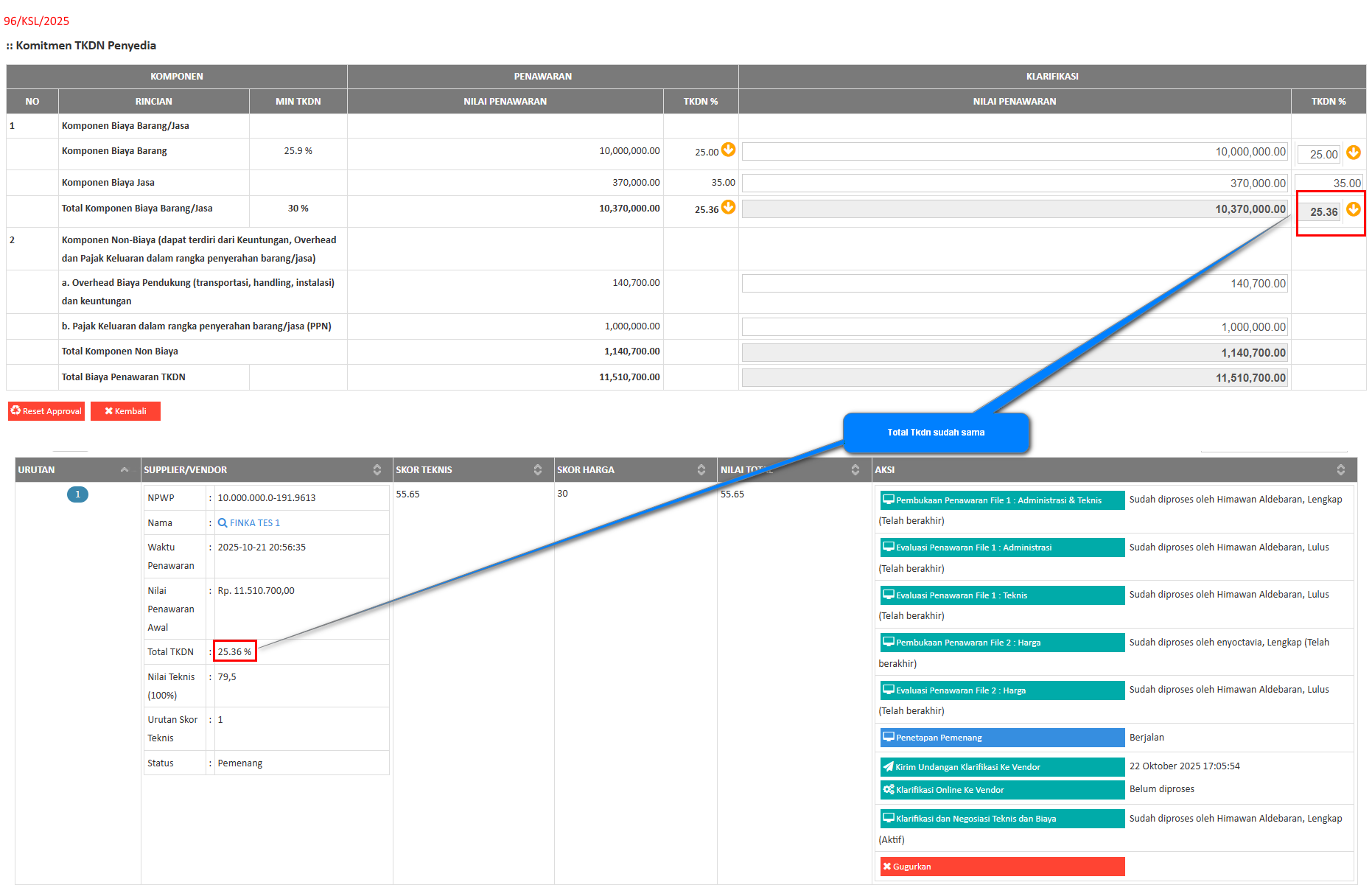Send Kirim Undangan Klarifikasi Ke Vendor
This screenshot has width=1372, height=885.
click(1001, 767)
